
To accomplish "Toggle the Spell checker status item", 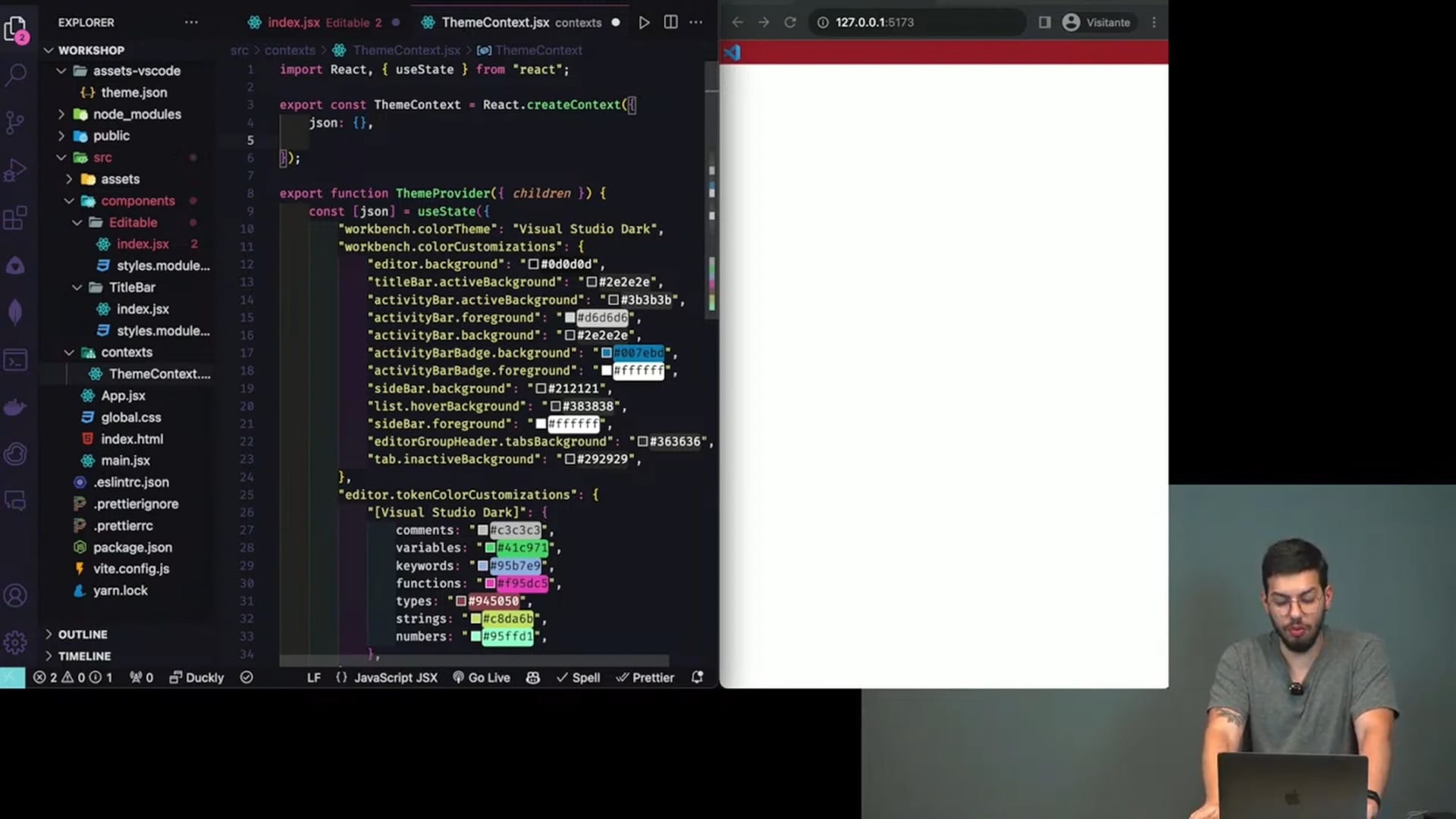I will [578, 677].
